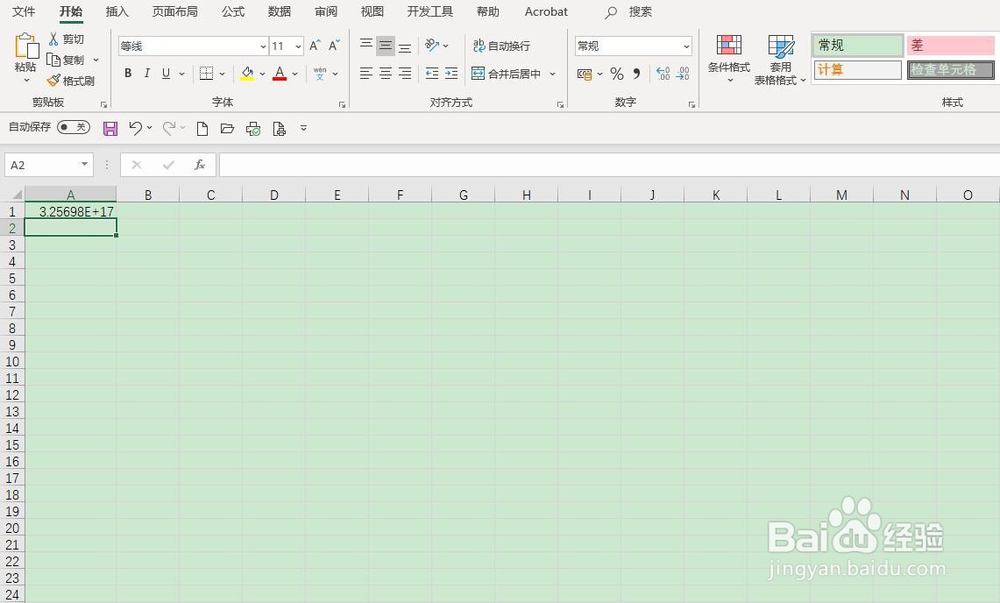1000x603 pixels.
Task: Switch to 页面布局 tab
Action: pyautogui.click(x=175, y=11)
